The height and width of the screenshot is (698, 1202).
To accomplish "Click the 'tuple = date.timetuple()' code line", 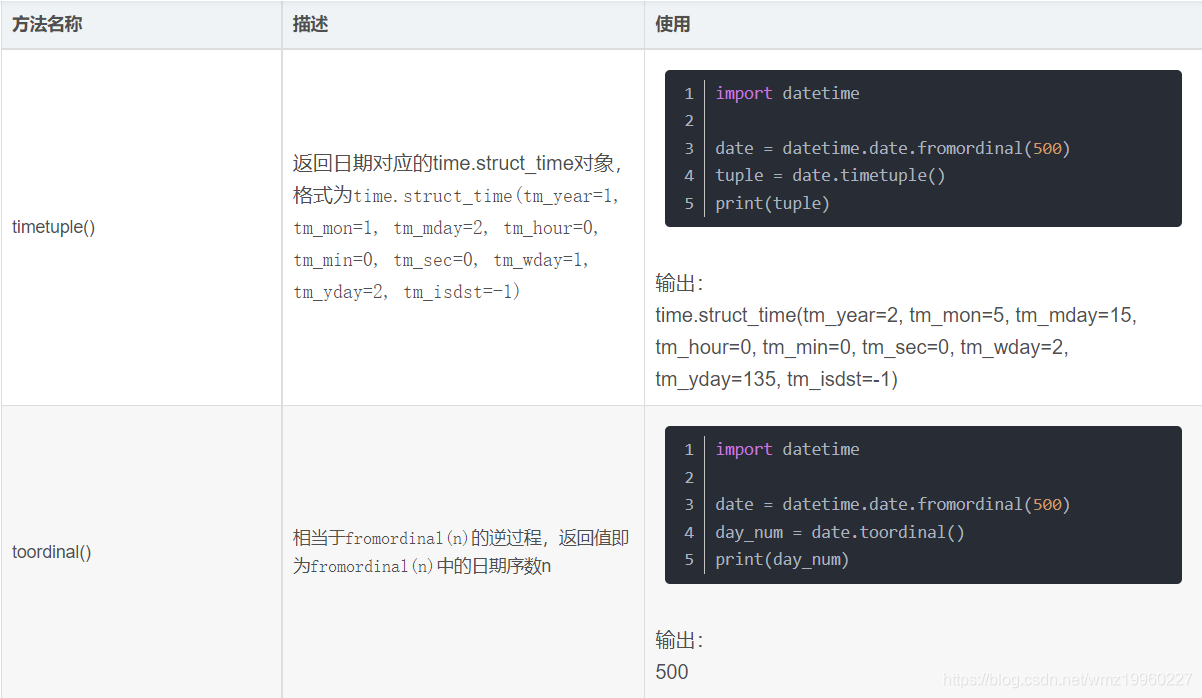I will [x=830, y=176].
